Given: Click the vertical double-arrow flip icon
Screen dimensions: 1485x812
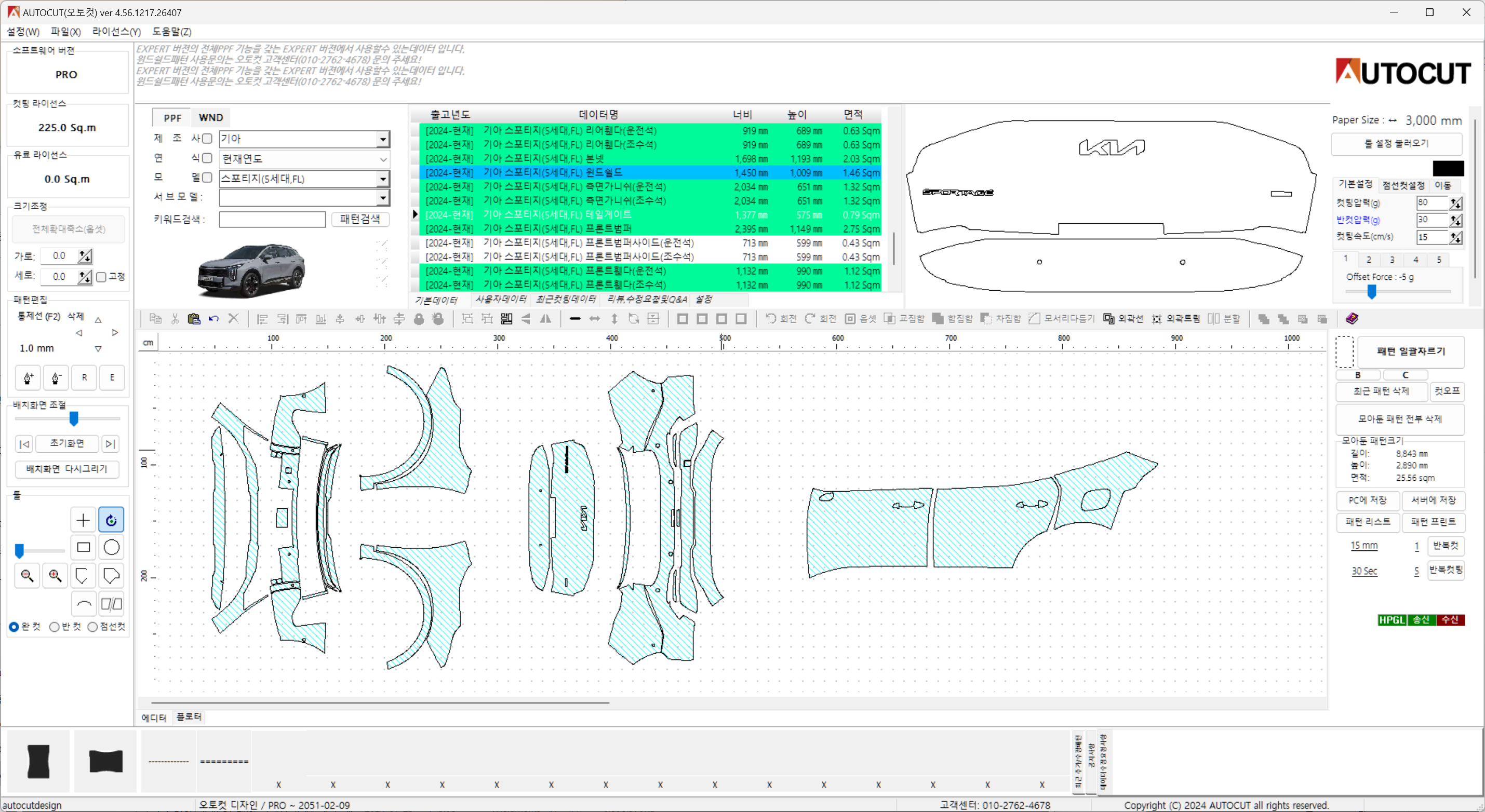Looking at the screenshot, I should click(x=614, y=319).
